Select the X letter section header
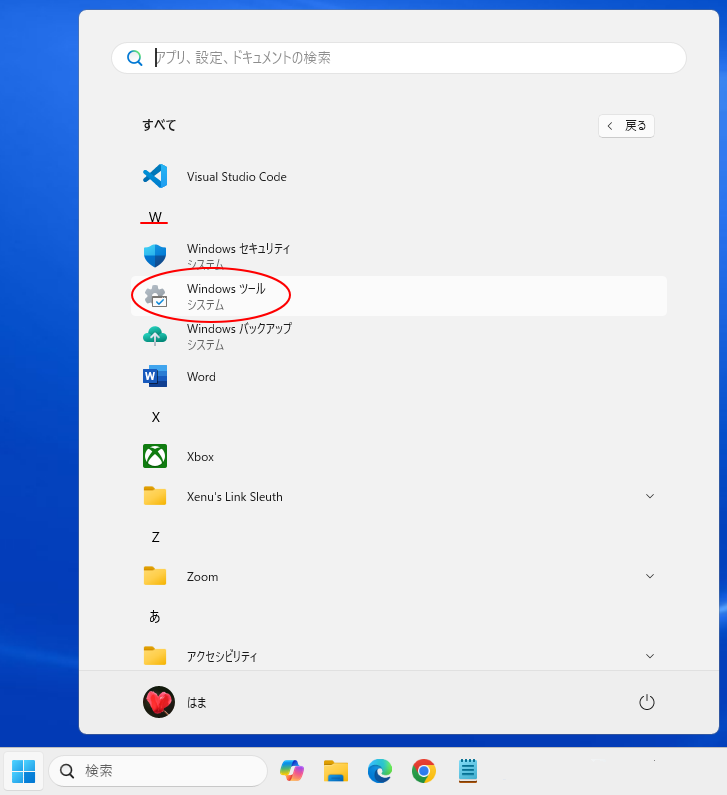727x795 pixels. (x=155, y=417)
